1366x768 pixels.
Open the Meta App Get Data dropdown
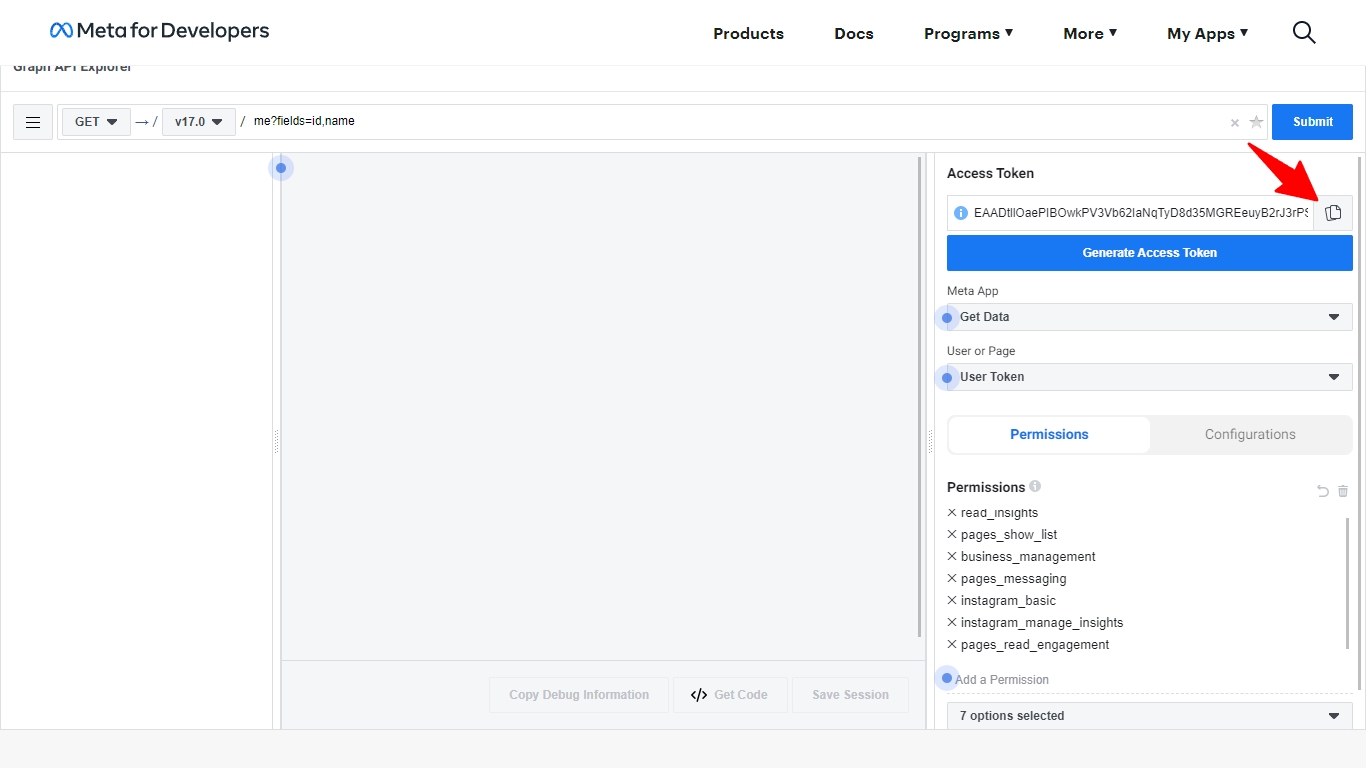coord(1149,317)
